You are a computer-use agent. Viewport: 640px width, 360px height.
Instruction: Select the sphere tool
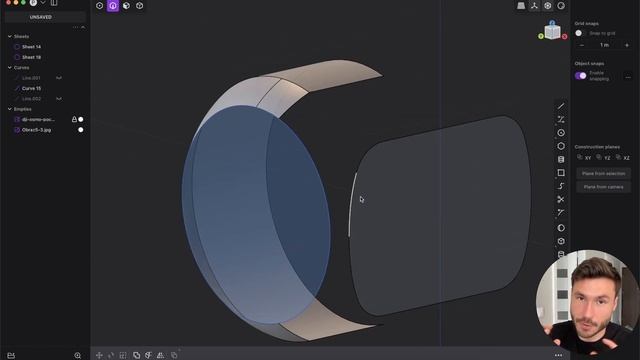point(561,228)
